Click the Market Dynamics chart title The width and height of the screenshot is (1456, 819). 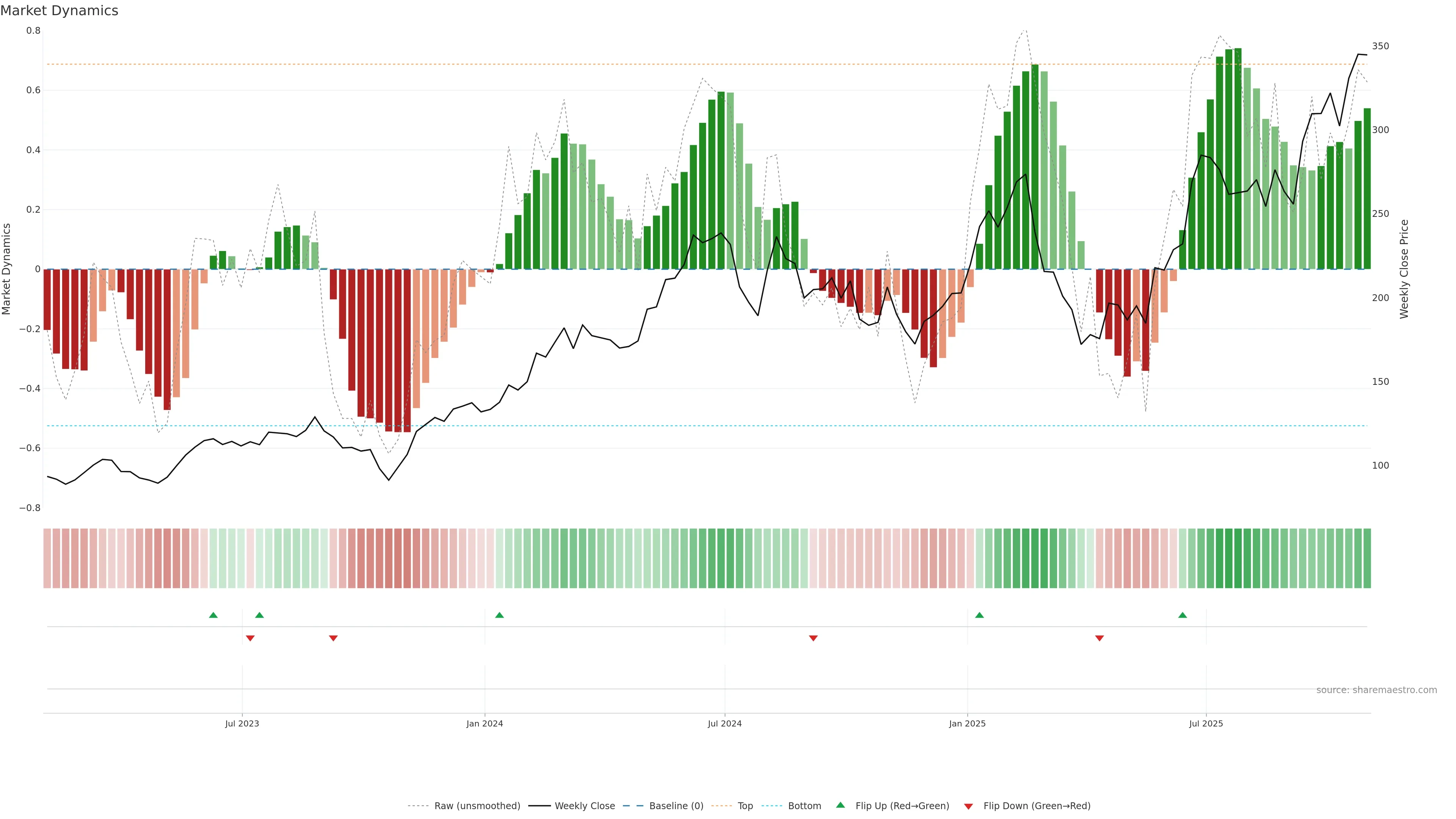point(60,11)
